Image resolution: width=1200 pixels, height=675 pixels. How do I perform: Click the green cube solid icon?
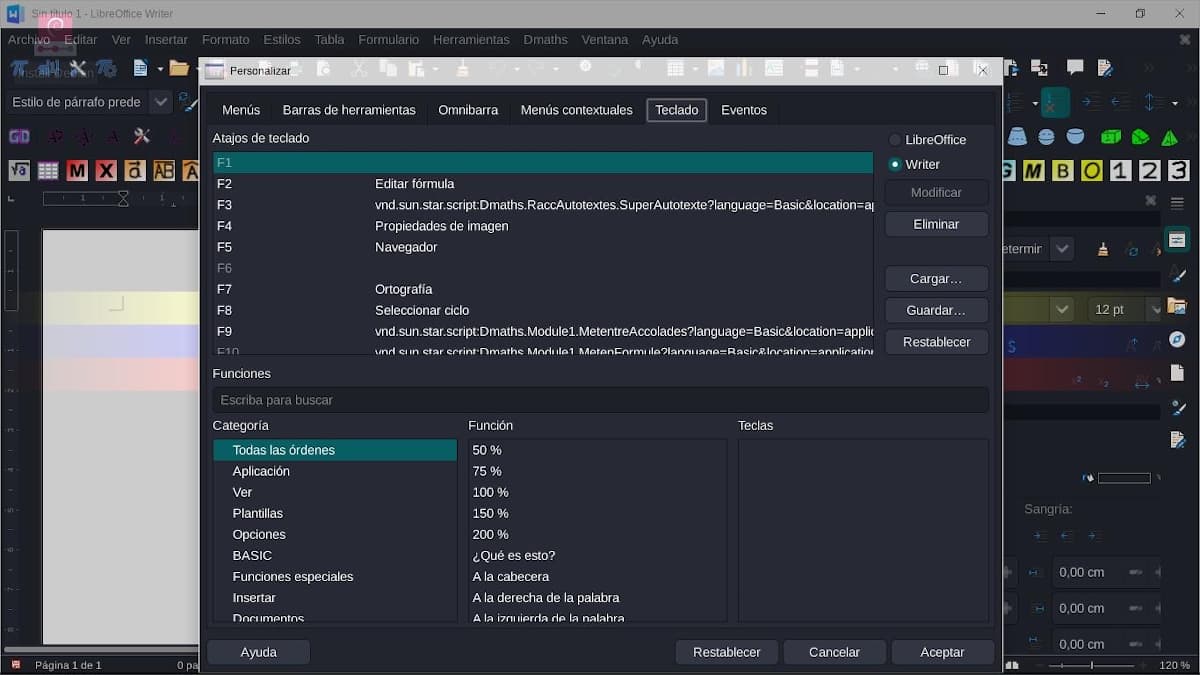pyautogui.click(x=1110, y=136)
